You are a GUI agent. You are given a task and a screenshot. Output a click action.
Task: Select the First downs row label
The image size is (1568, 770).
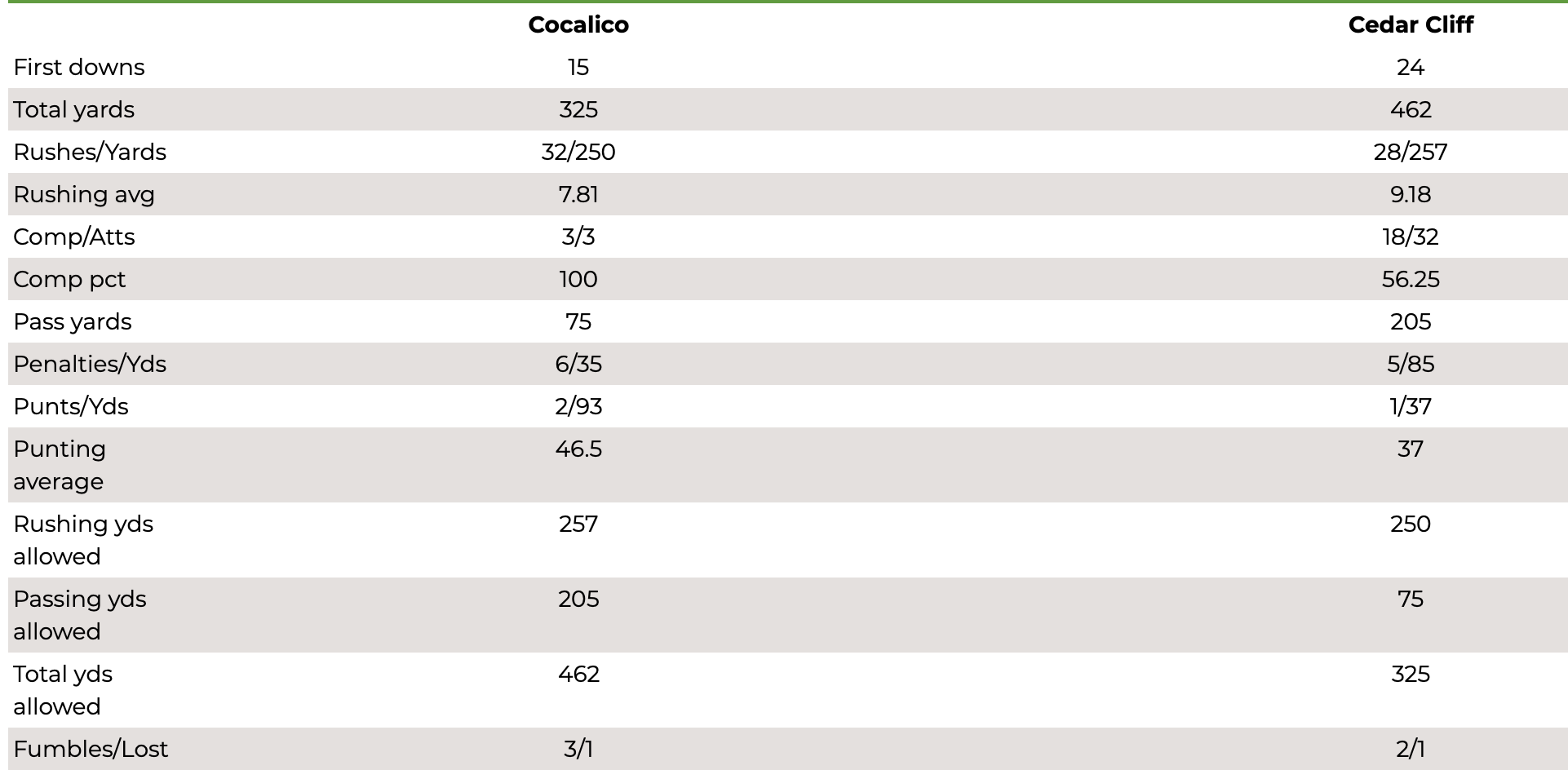point(79,67)
